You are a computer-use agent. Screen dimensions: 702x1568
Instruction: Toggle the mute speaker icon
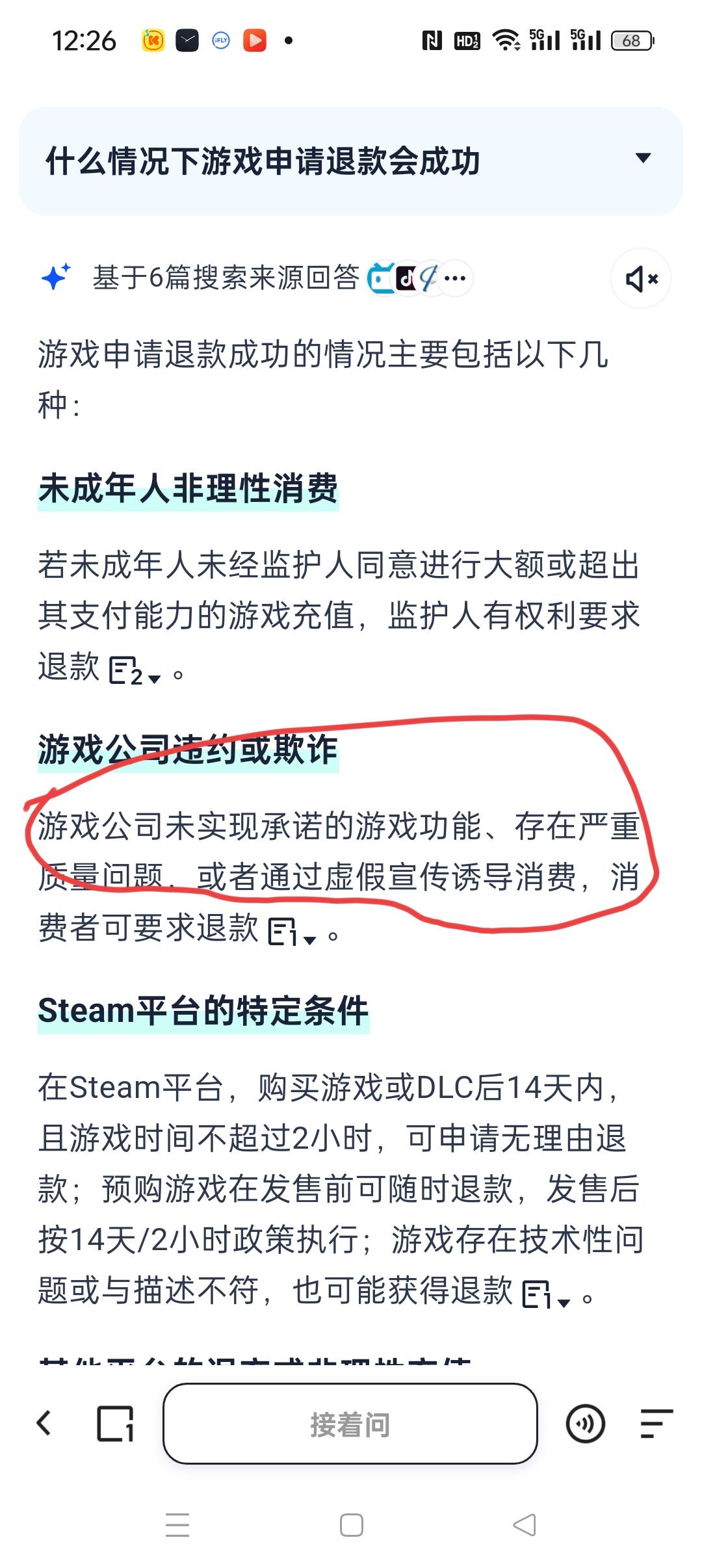tap(641, 279)
